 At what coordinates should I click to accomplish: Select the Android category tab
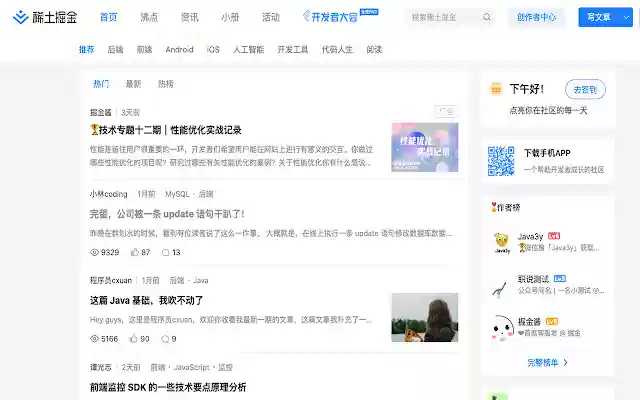click(x=179, y=49)
